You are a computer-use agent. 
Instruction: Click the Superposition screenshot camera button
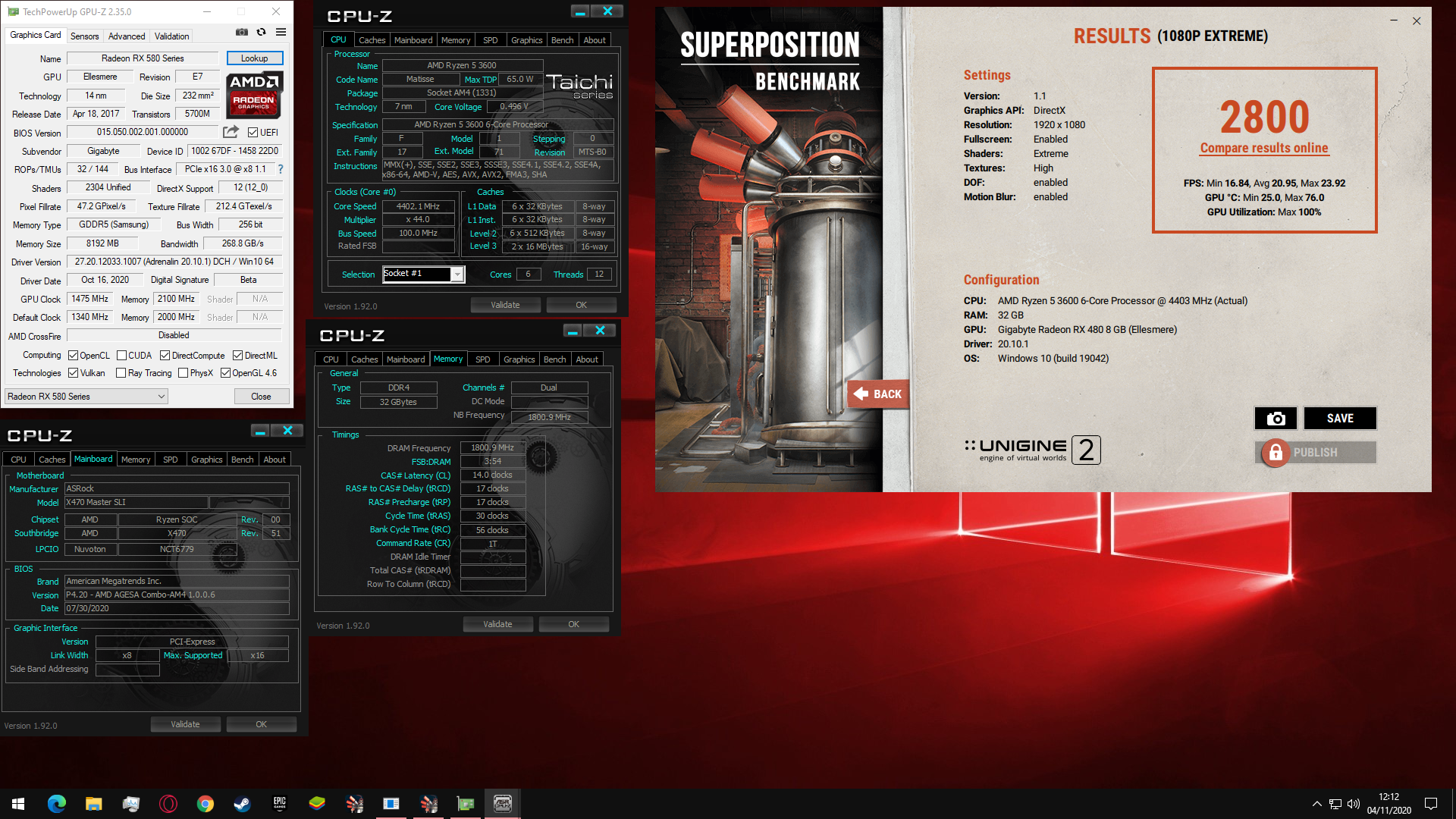click(1276, 419)
